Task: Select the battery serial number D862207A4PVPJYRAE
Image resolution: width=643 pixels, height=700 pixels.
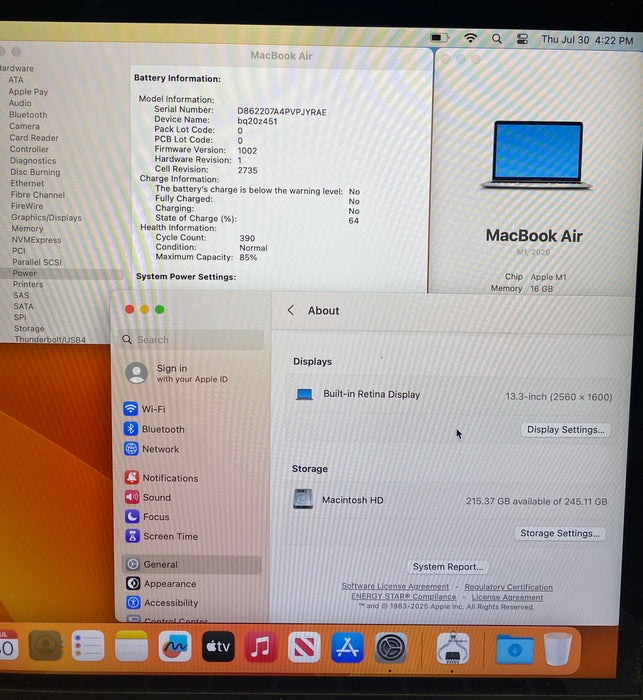Action: tap(282, 112)
